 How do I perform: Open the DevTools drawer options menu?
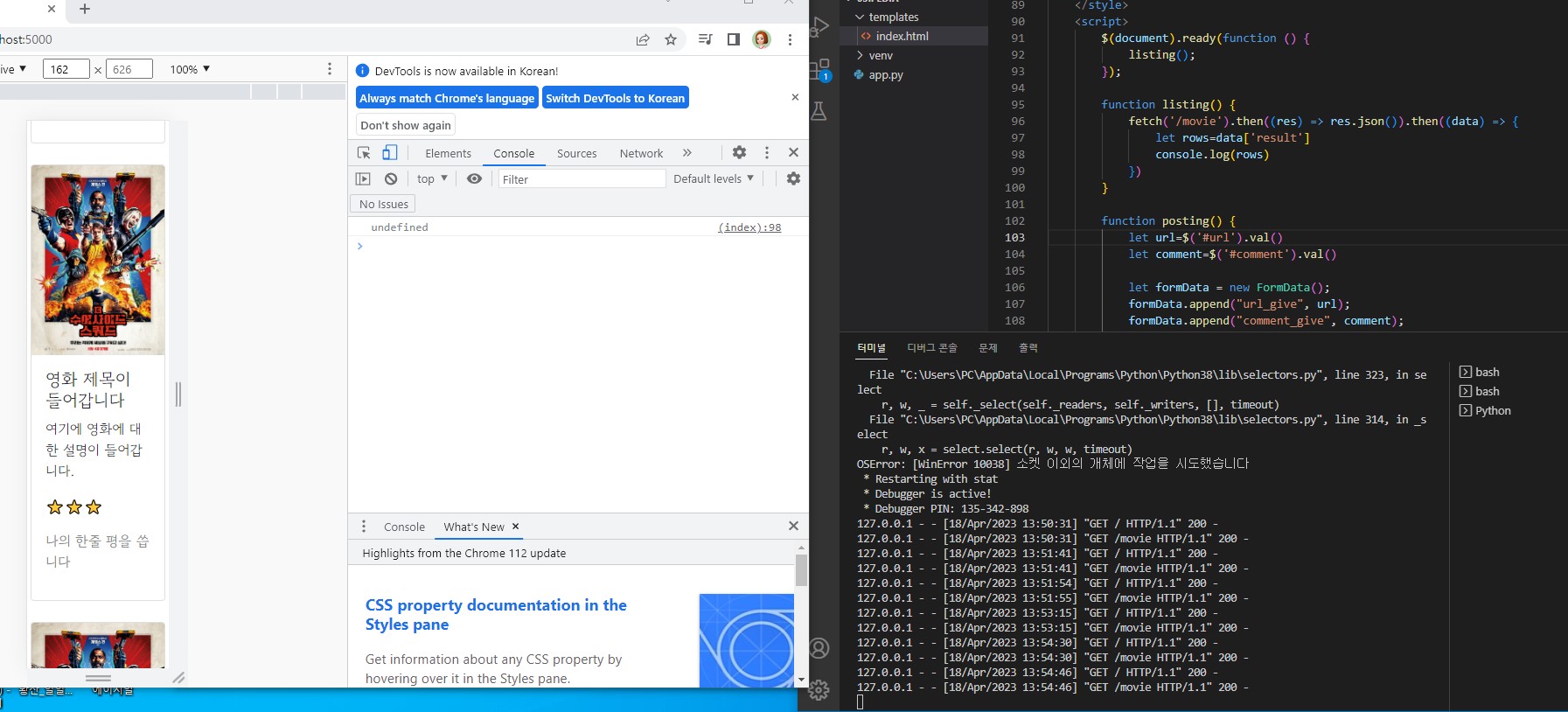(364, 527)
